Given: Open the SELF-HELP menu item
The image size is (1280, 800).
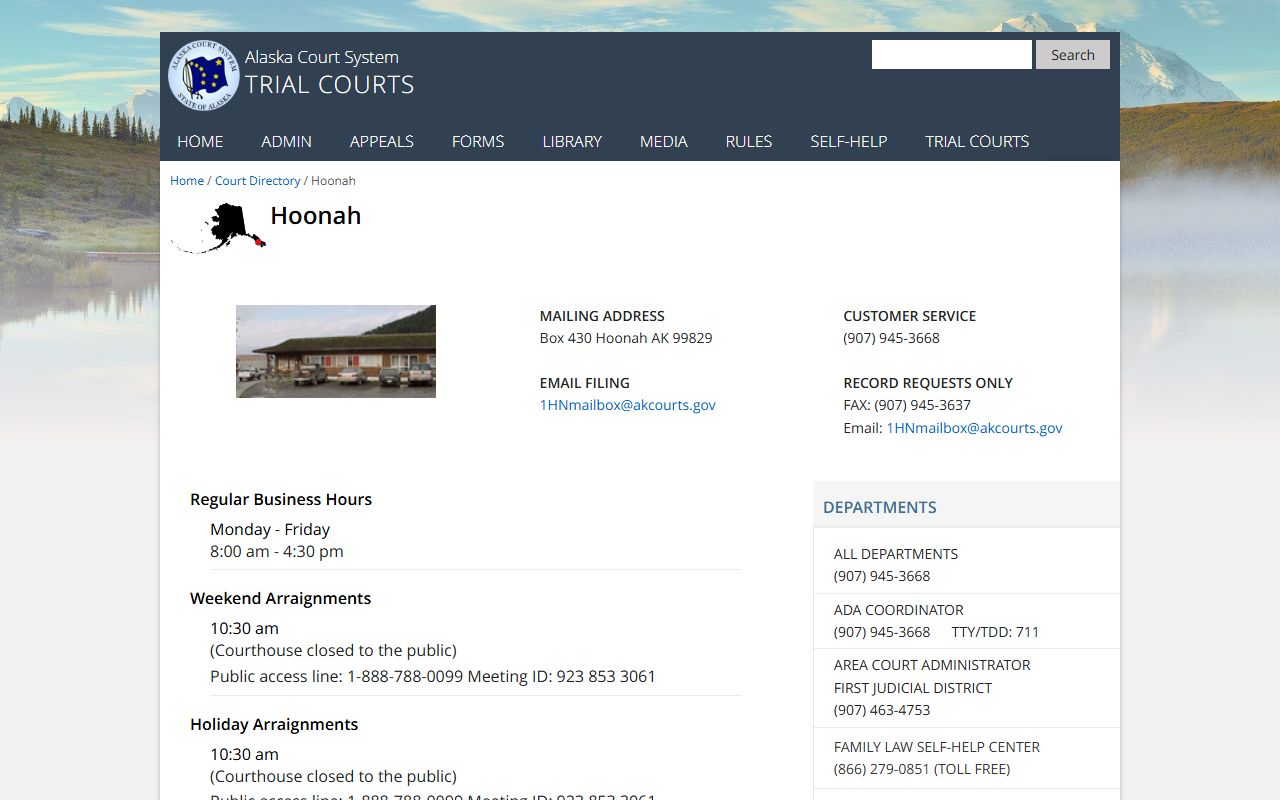Looking at the screenshot, I should click(849, 141).
